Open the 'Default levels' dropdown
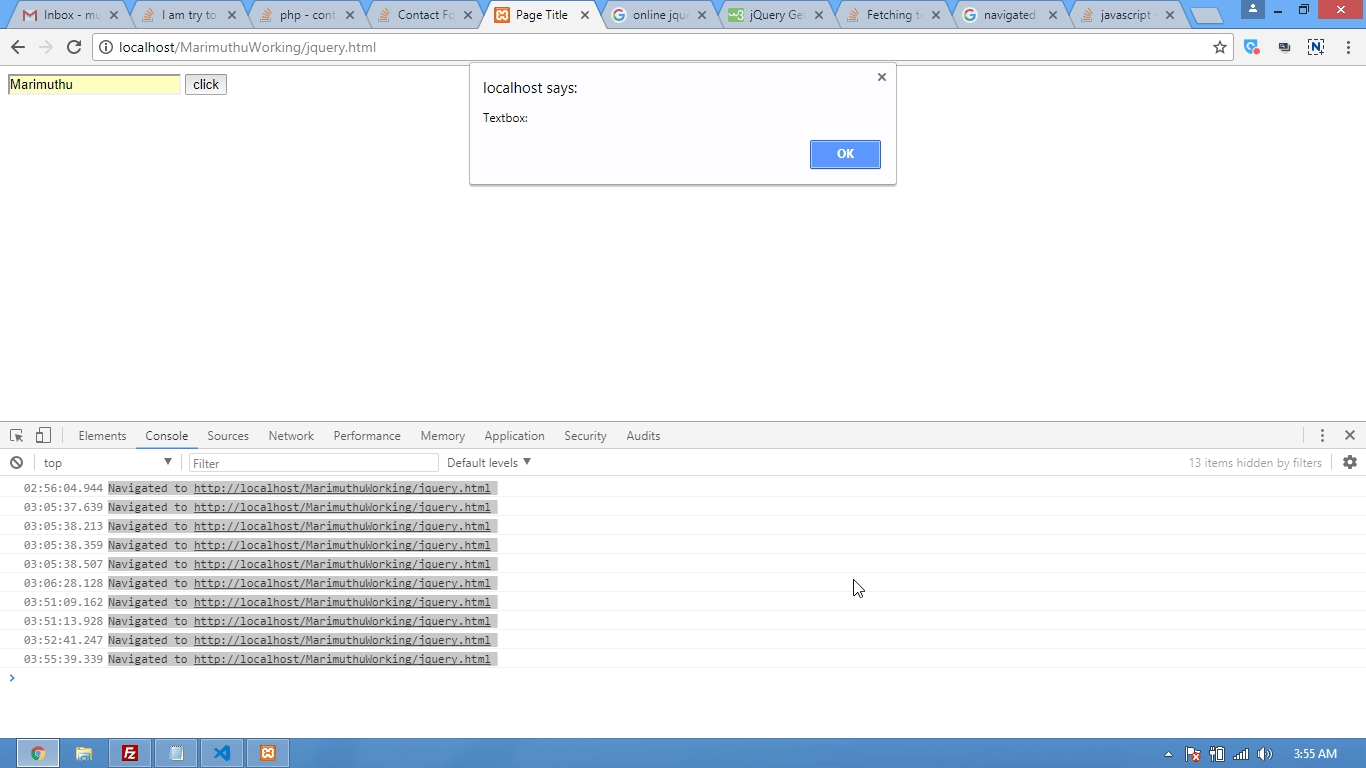 488,462
